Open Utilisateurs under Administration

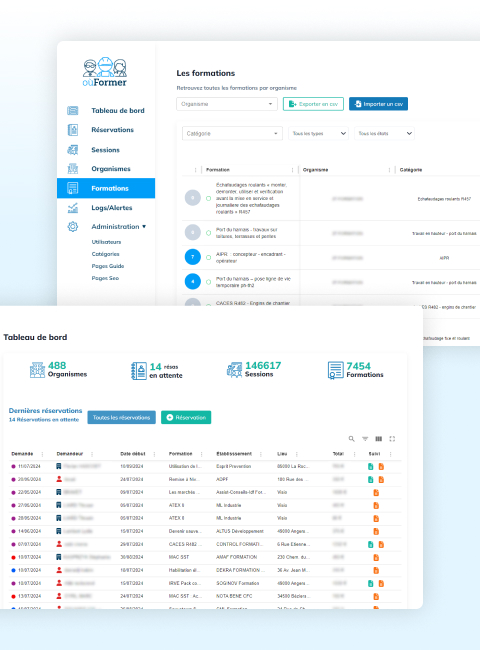point(107,242)
